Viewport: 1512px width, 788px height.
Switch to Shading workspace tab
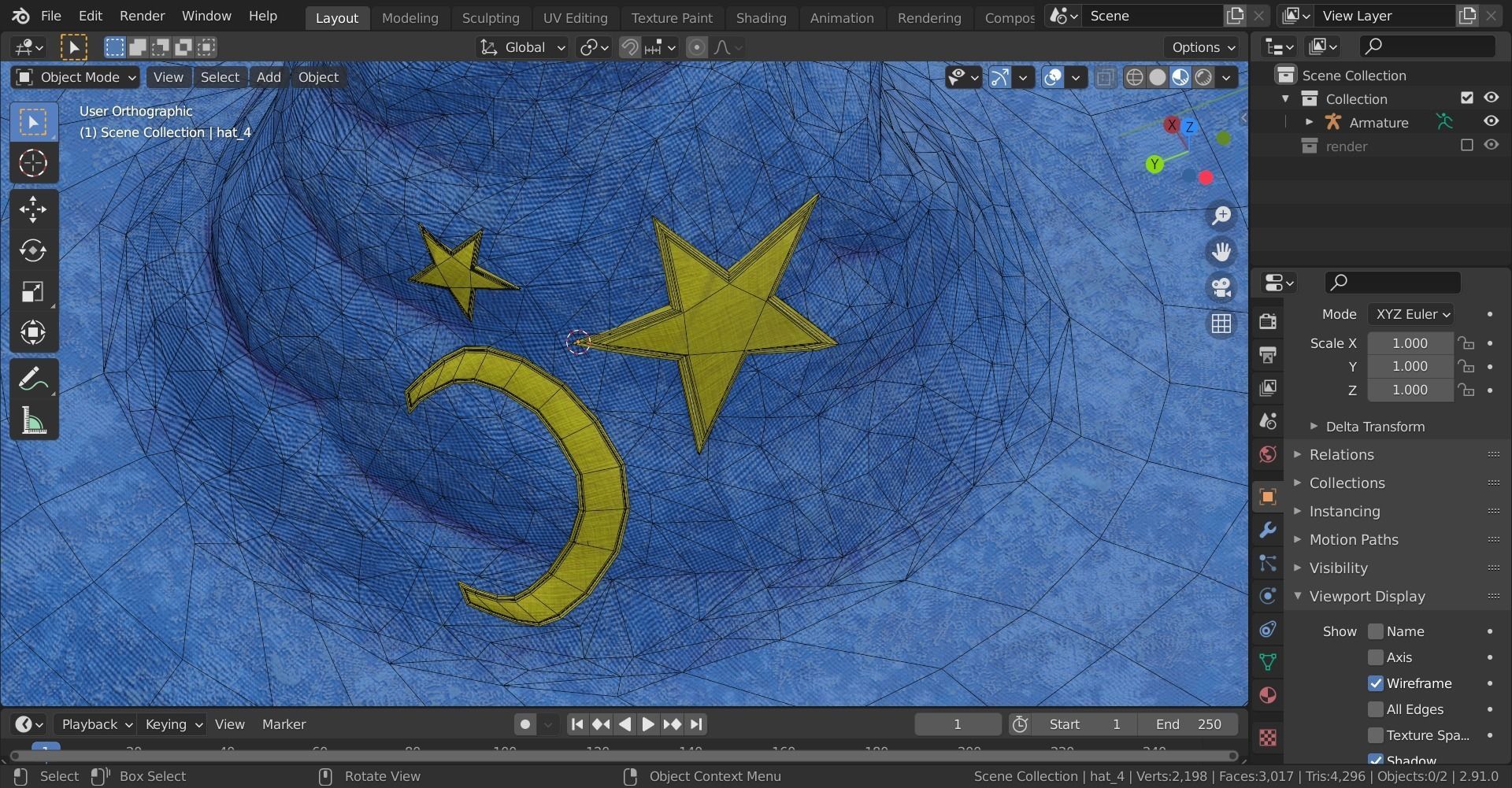pyautogui.click(x=762, y=17)
